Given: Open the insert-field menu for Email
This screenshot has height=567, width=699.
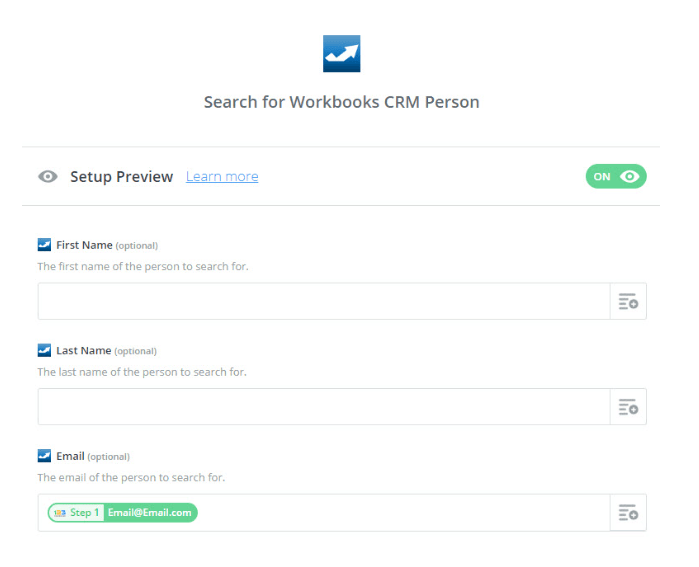Looking at the screenshot, I should 628,513.
